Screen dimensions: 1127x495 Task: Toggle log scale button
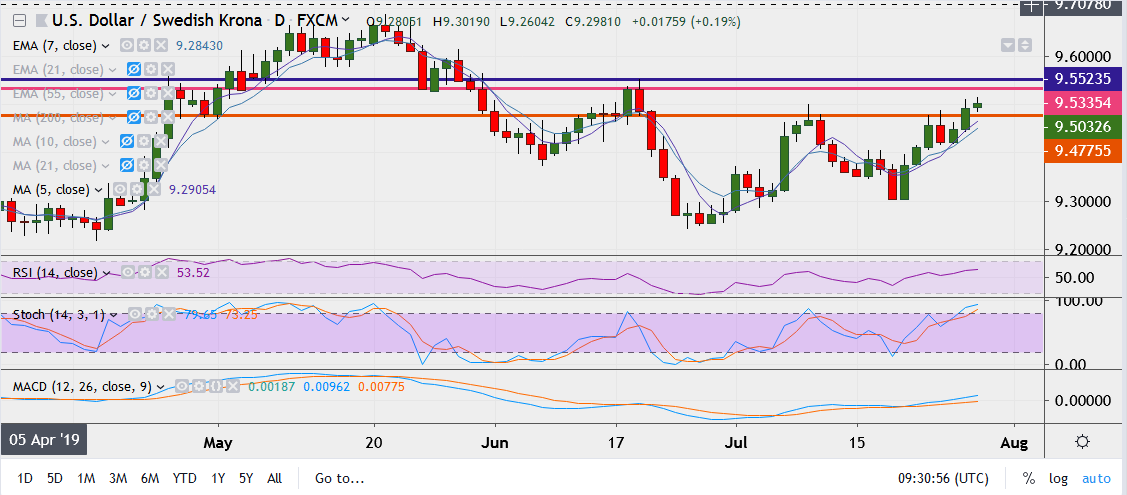click(1058, 478)
